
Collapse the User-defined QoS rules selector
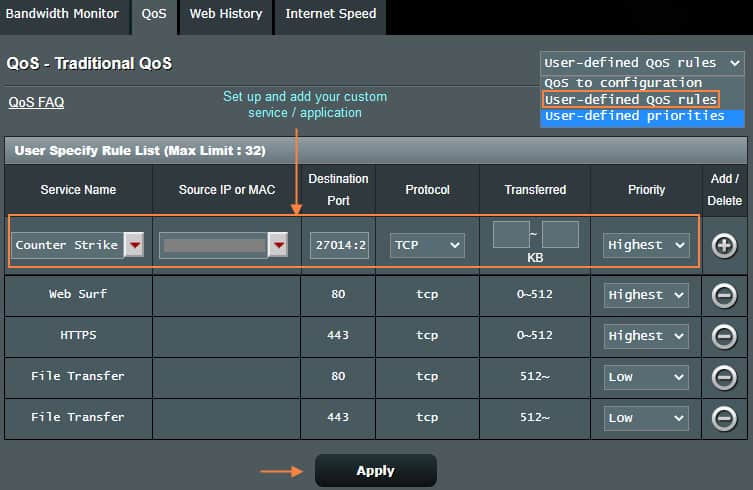[642, 63]
